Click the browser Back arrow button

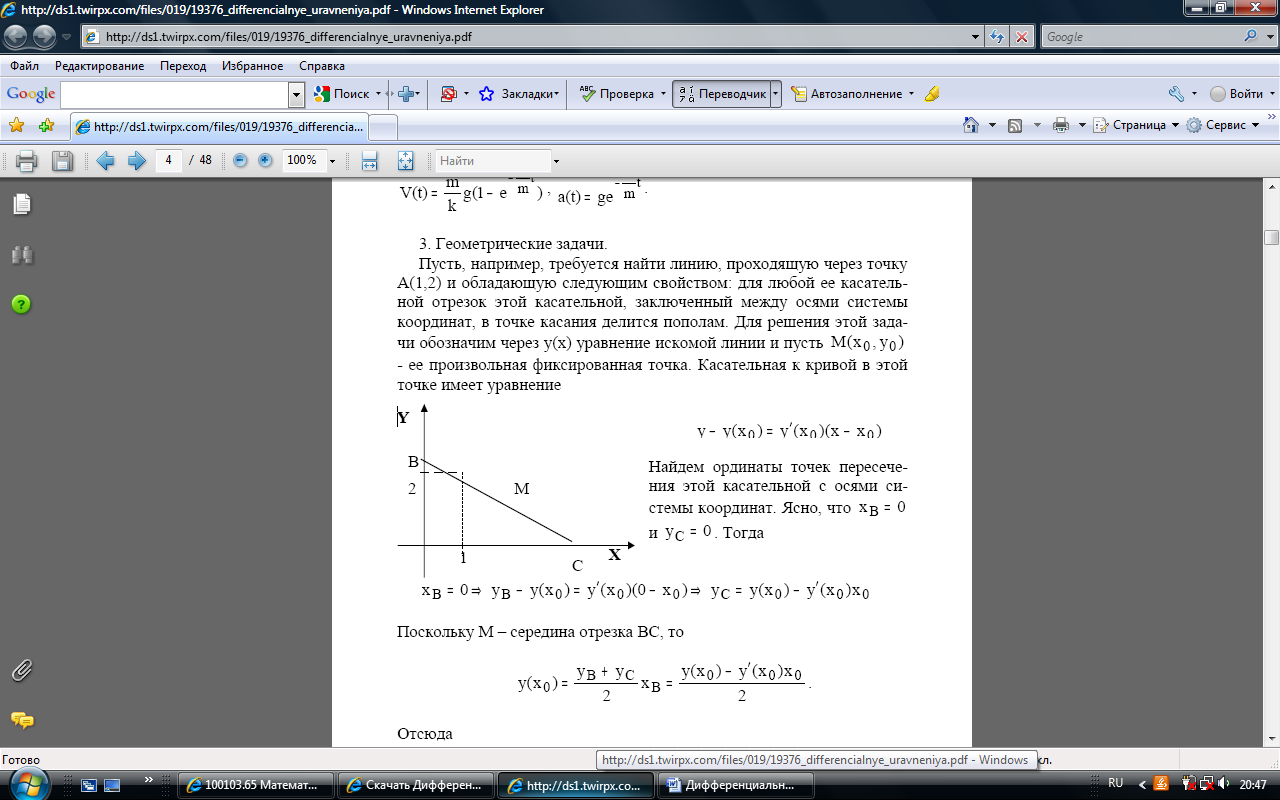[17, 37]
